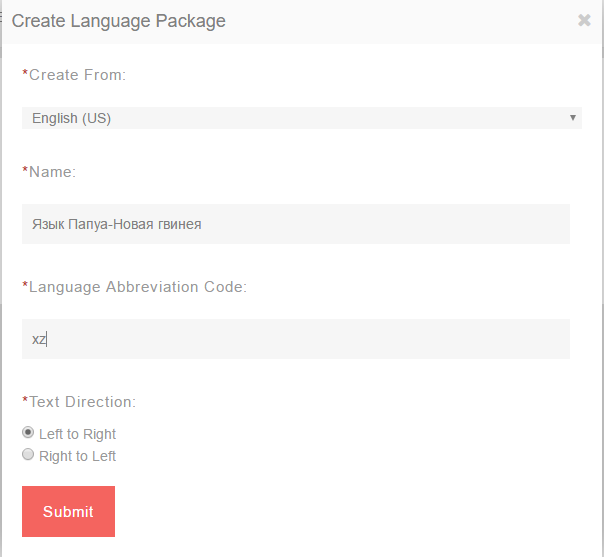Place cursor on the "xz" text
604x557 pixels.
(39, 339)
